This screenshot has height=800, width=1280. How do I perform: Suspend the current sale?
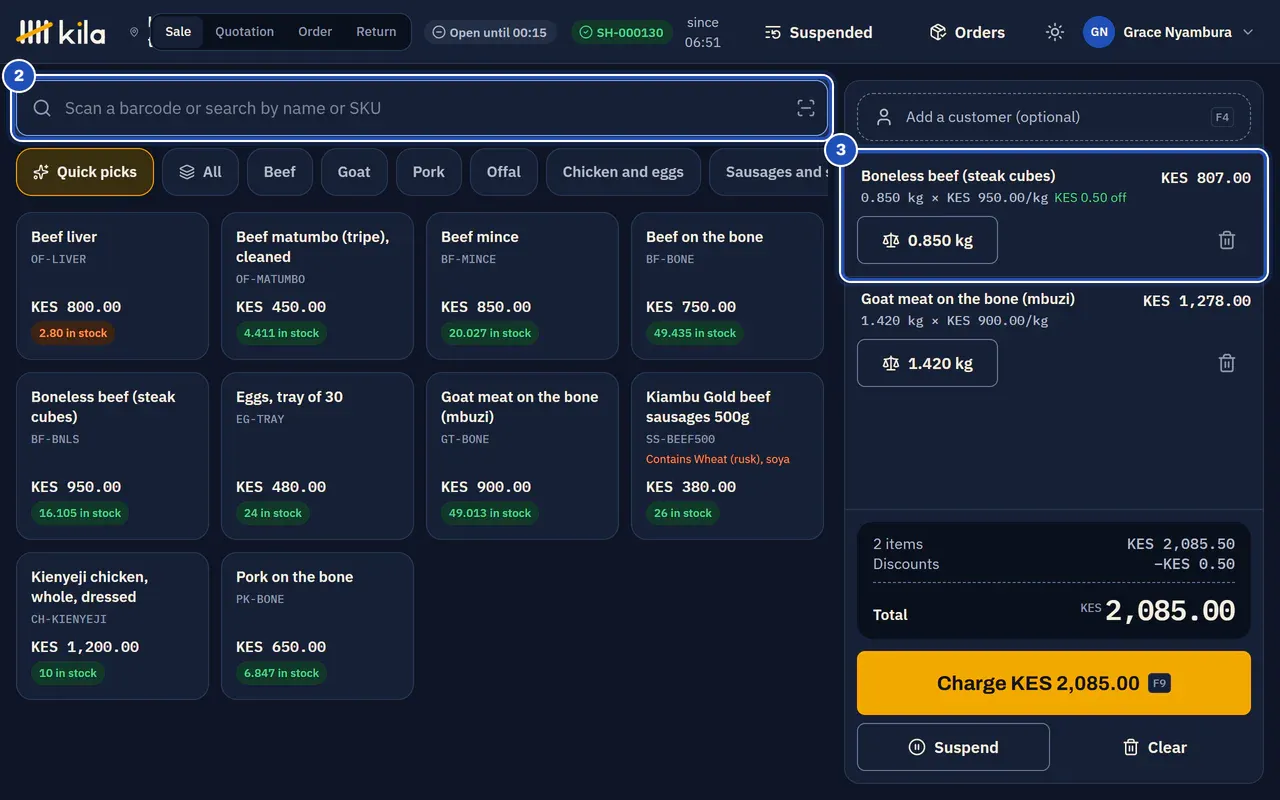tap(953, 747)
